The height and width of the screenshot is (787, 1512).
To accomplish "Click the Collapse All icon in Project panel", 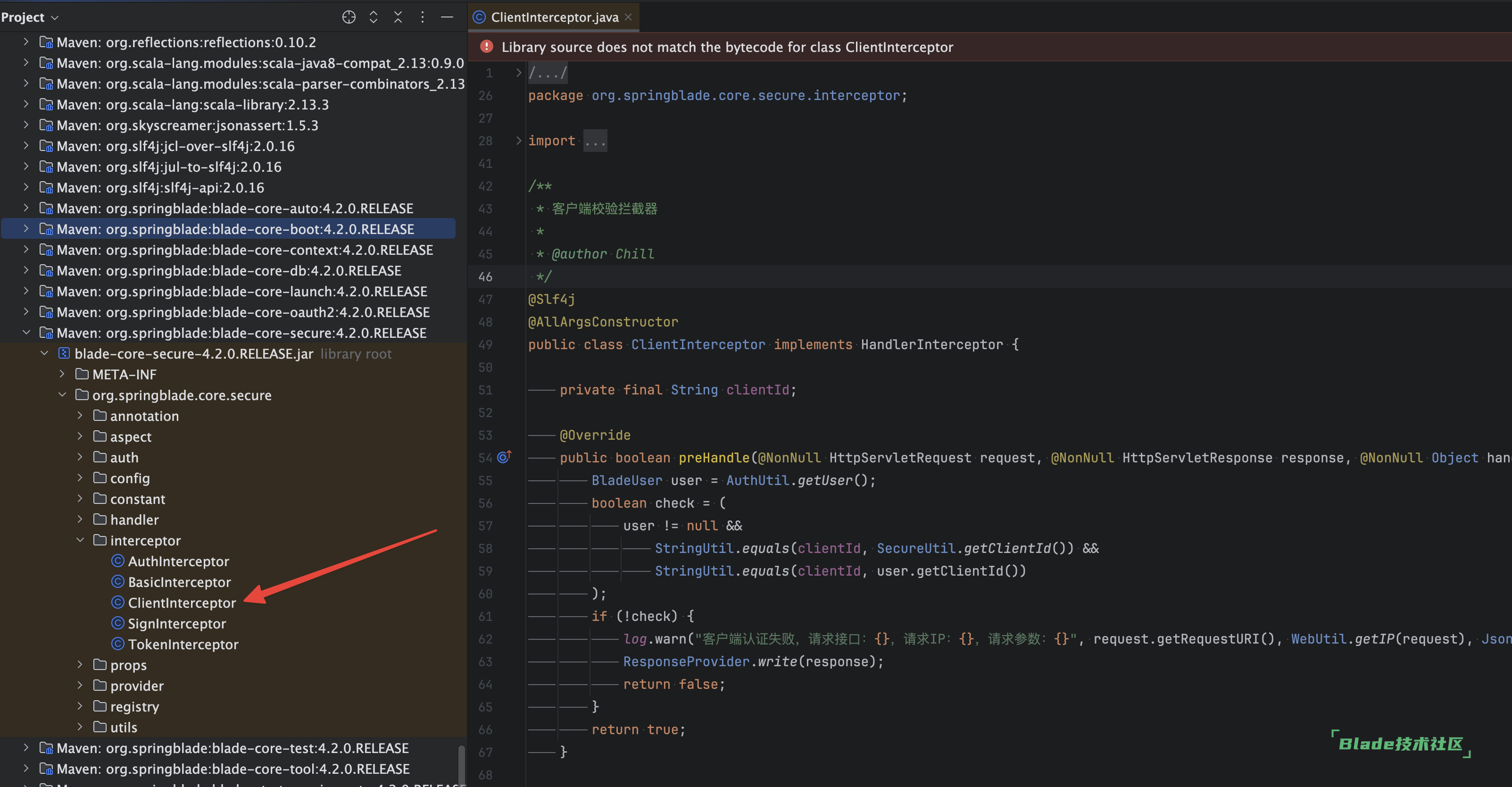I will [398, 17].
